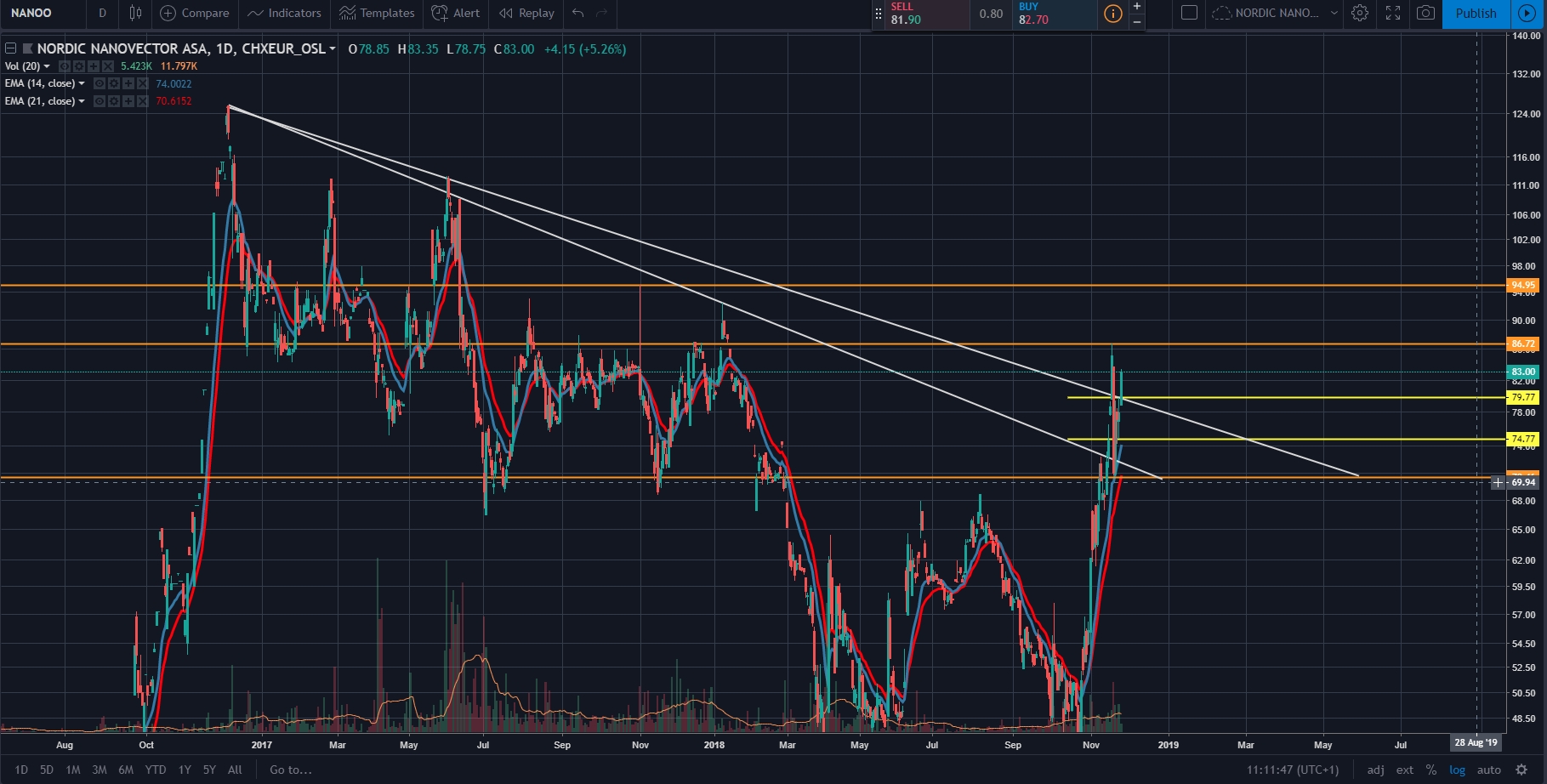This screenshot has height=784, width=1547.
Task: Open the Indicators dialog
Action: [x=284, y=13]
